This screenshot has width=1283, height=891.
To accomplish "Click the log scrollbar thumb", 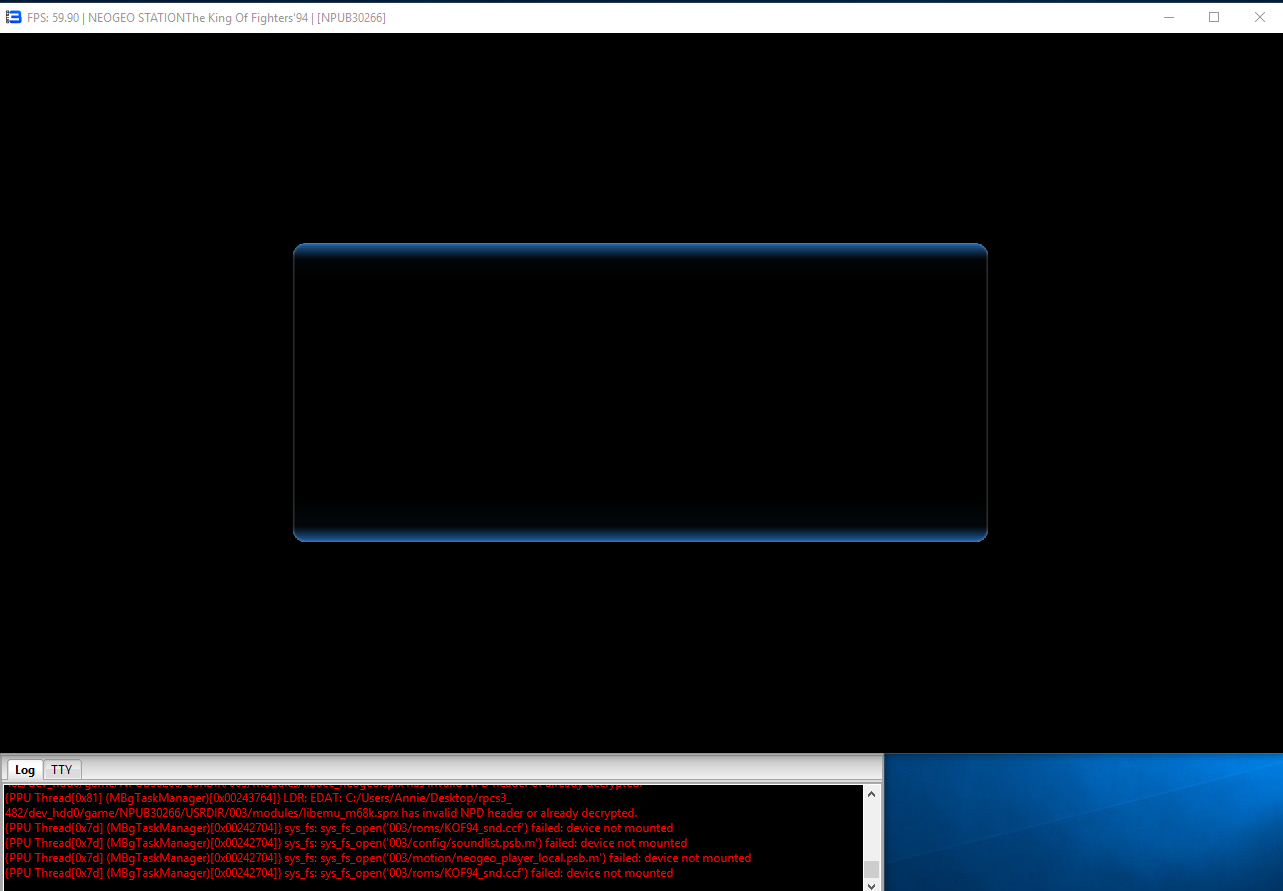I will tap(871, 869).
